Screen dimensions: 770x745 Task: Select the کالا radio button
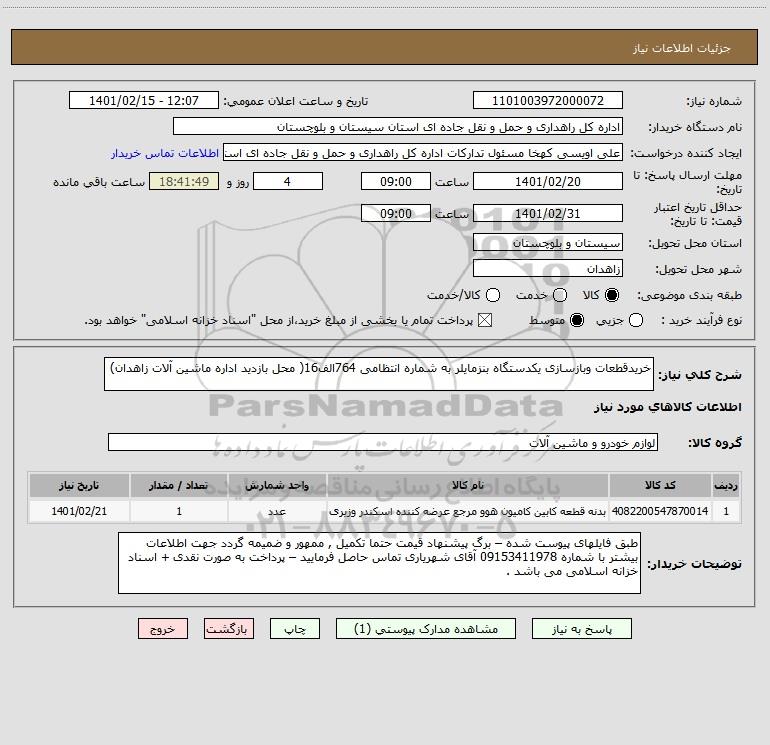pyautogui.click(x=612, y=295)
